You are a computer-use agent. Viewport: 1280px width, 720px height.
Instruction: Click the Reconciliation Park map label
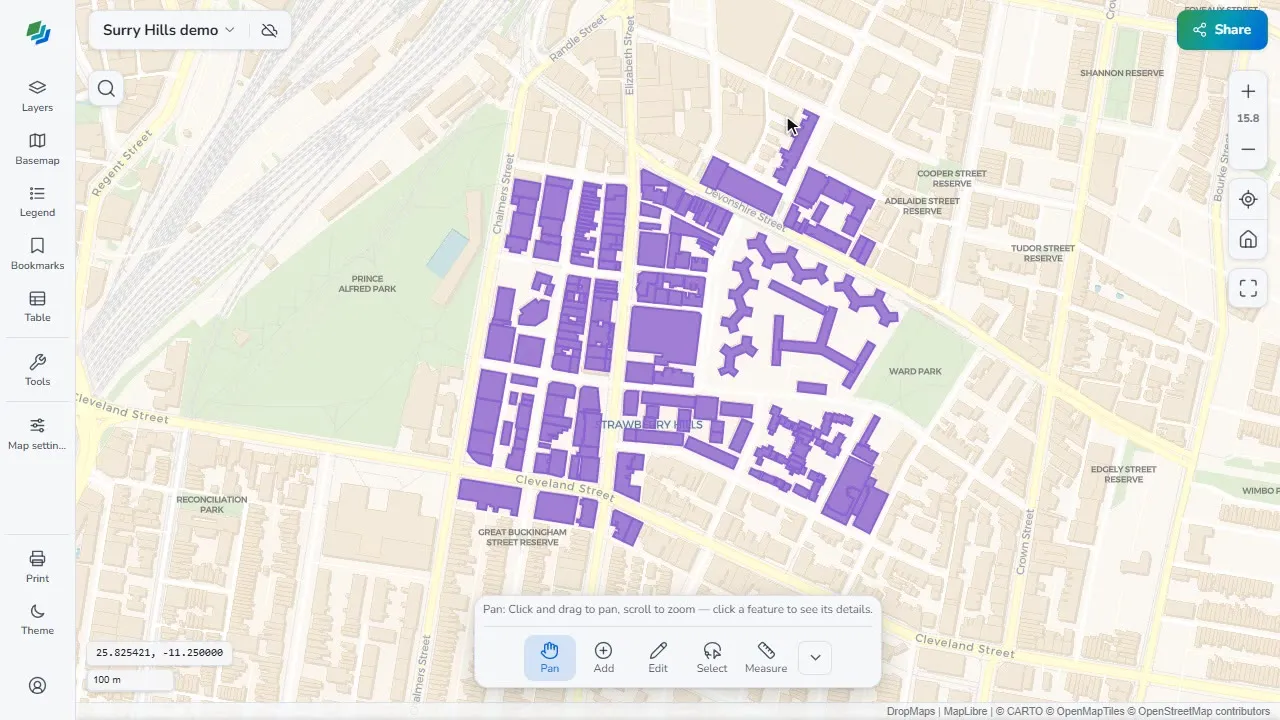(212, 504)
